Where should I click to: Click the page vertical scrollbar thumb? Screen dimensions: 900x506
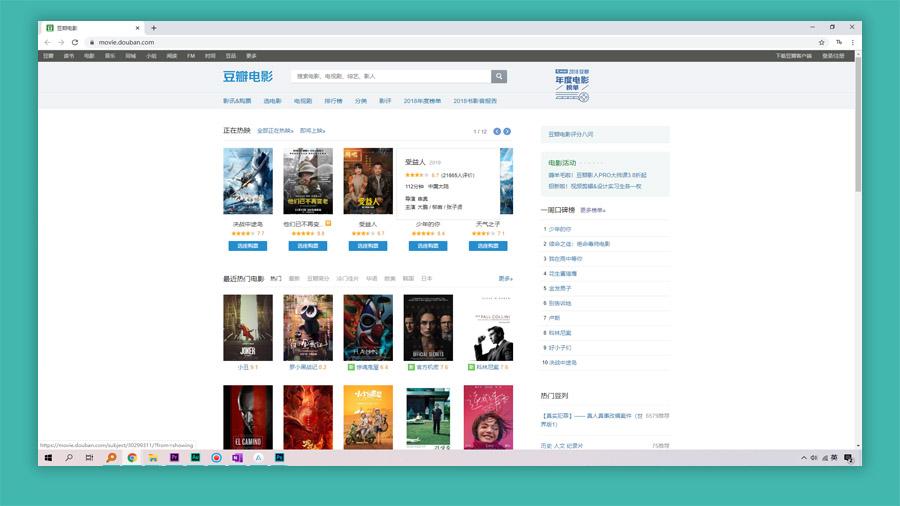pos(858,123)
